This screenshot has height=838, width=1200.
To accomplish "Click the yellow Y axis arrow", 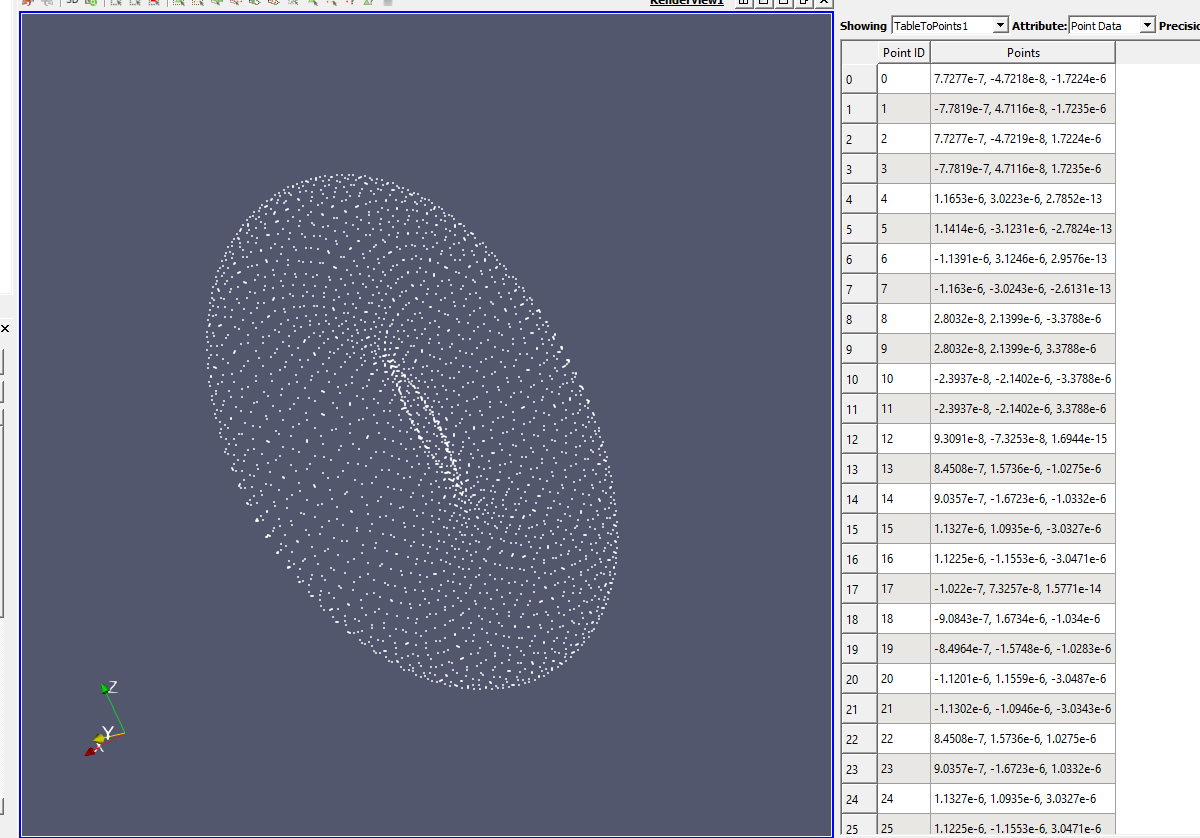I will click(x=100, y=738).
